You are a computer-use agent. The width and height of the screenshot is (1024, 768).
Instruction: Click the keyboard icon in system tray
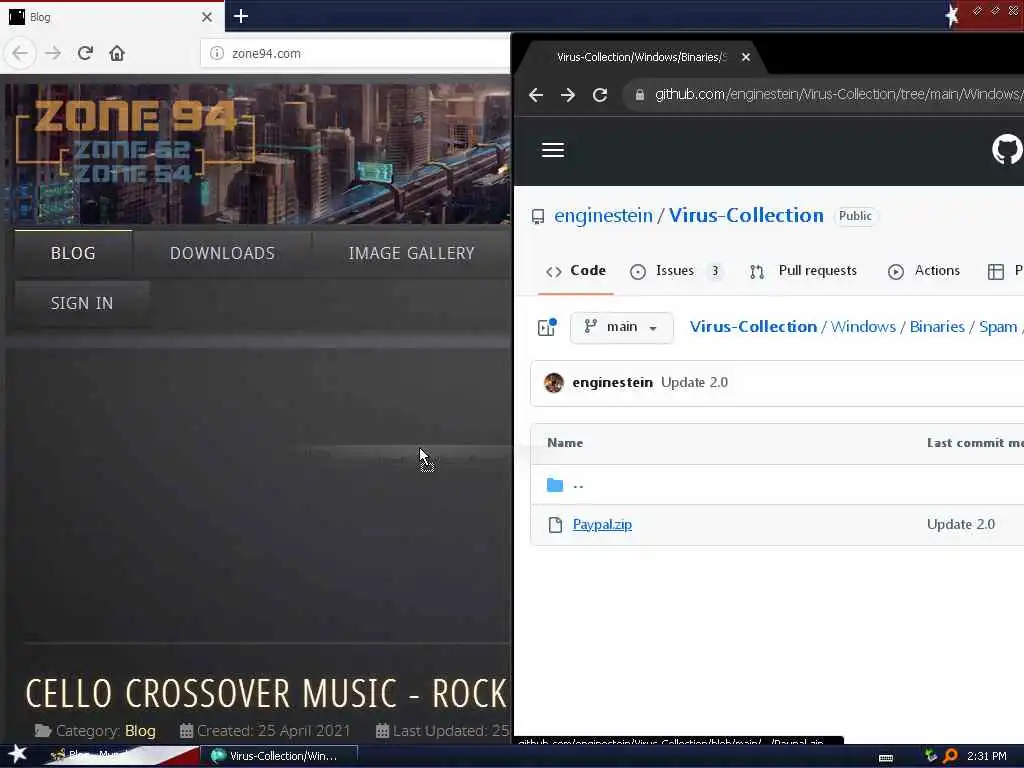[x=886, y=757]
